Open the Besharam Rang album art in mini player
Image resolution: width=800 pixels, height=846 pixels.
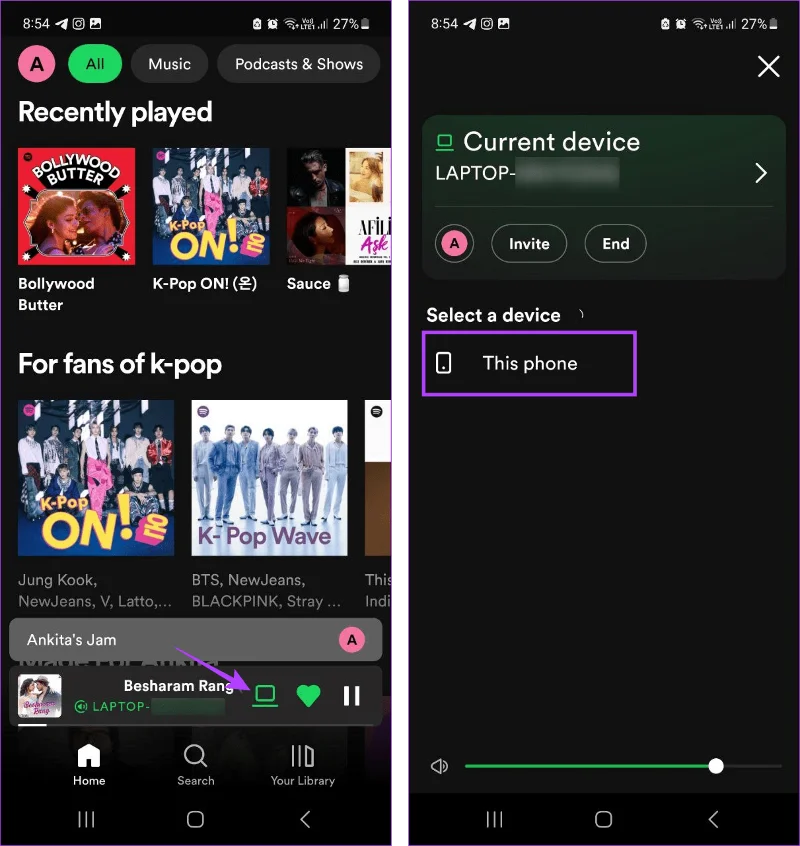39,696
